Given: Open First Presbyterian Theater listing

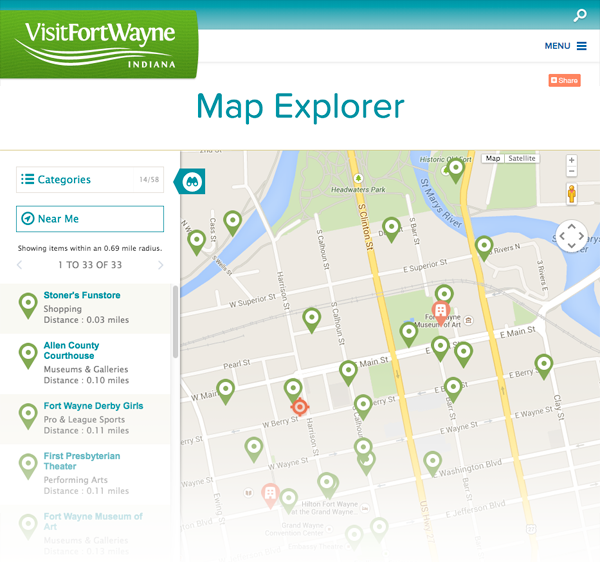Looking at the screenshot, I should 85,473.
